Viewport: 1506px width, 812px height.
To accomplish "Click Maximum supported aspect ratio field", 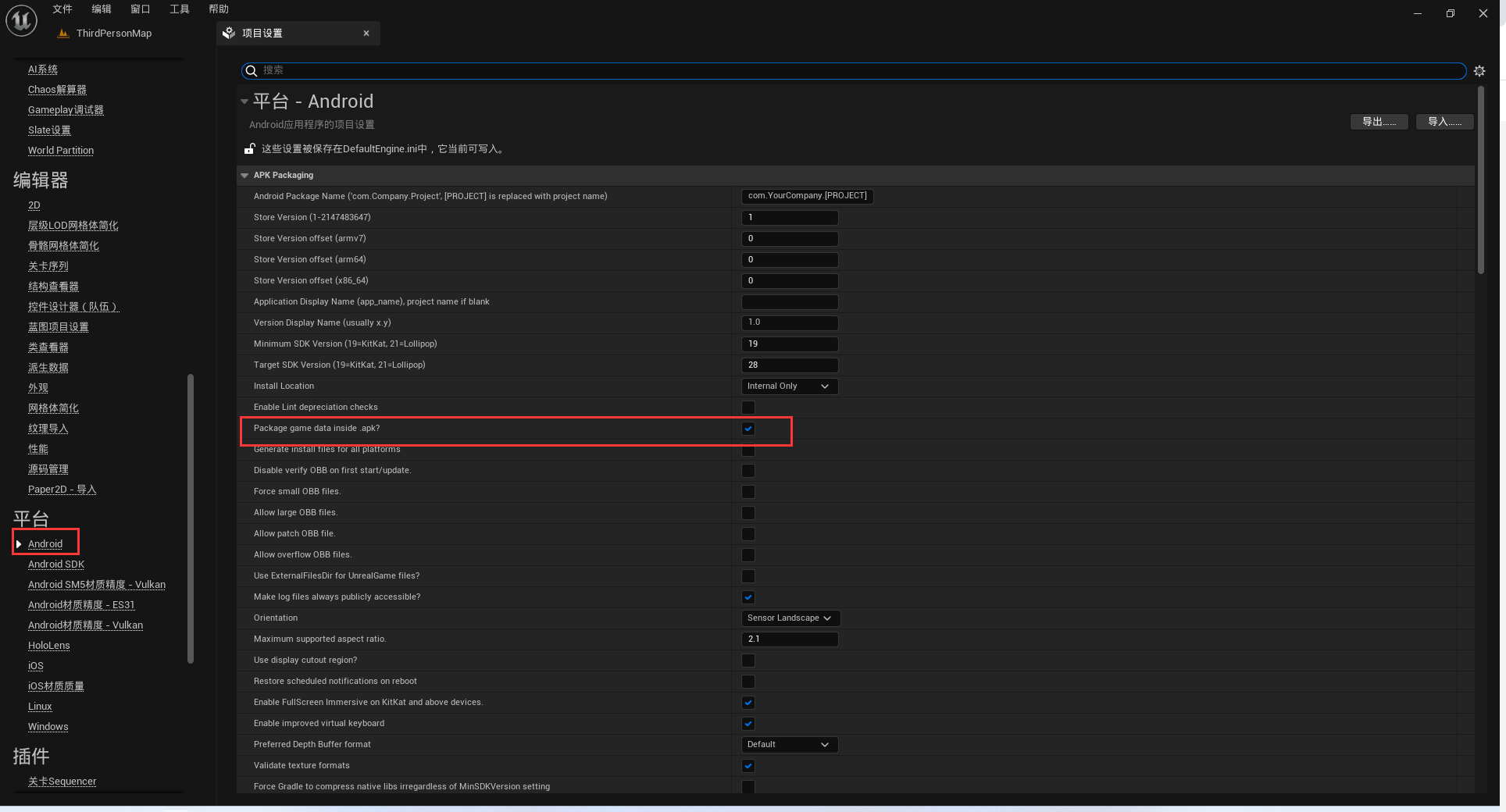I will coord(790,639).
